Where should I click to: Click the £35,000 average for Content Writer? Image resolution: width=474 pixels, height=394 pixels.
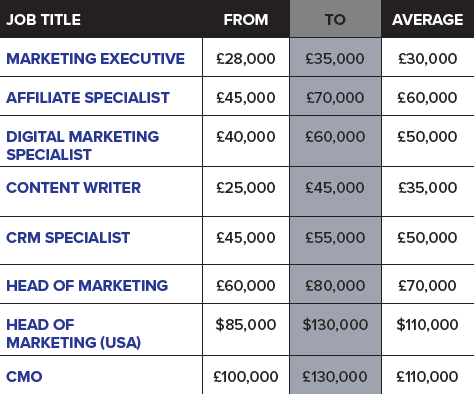point(428,188)
